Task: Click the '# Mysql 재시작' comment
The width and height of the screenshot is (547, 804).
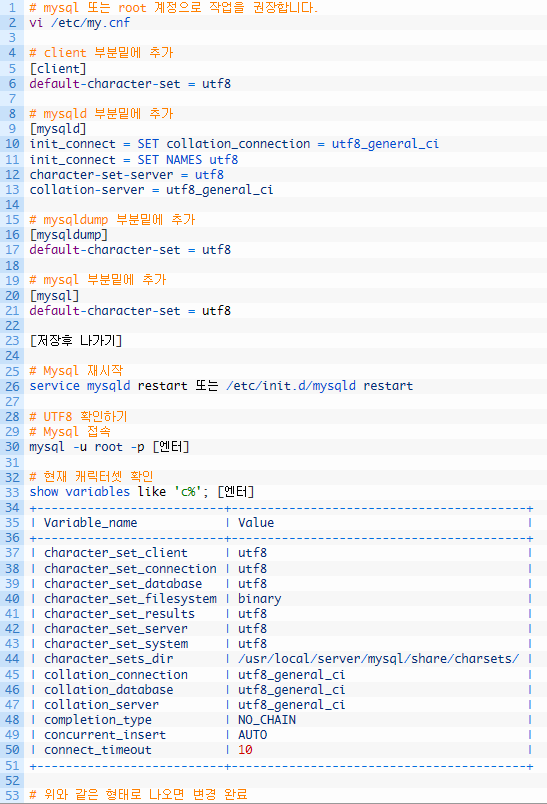Action: [x=76, y=370]
